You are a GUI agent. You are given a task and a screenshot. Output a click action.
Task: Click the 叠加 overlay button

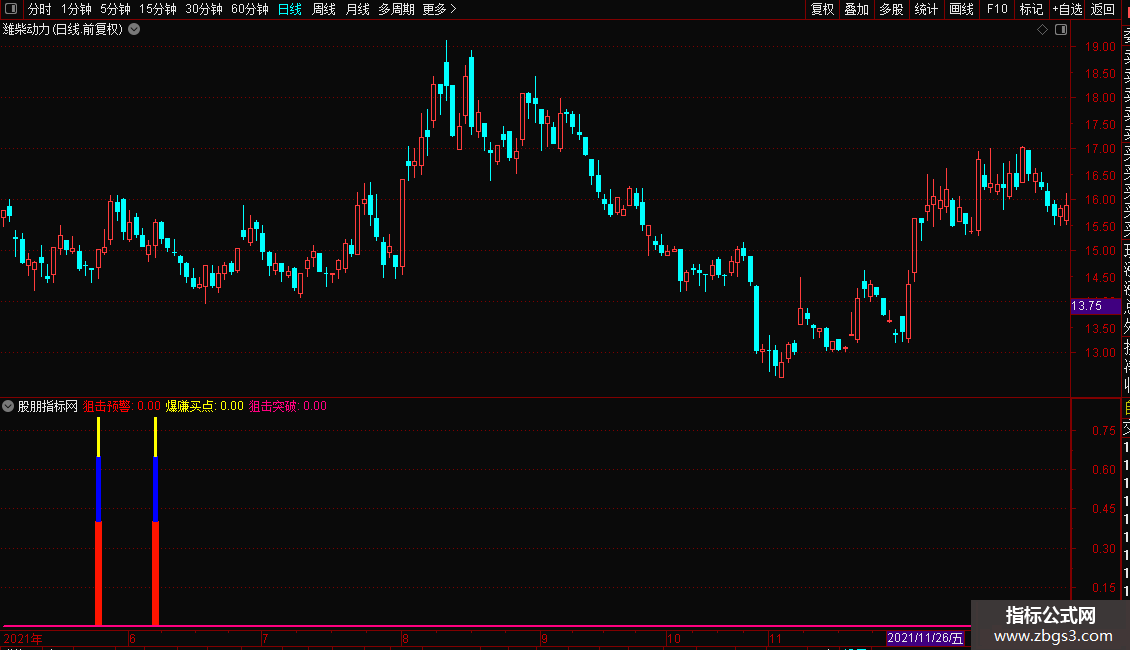(857, 9)
